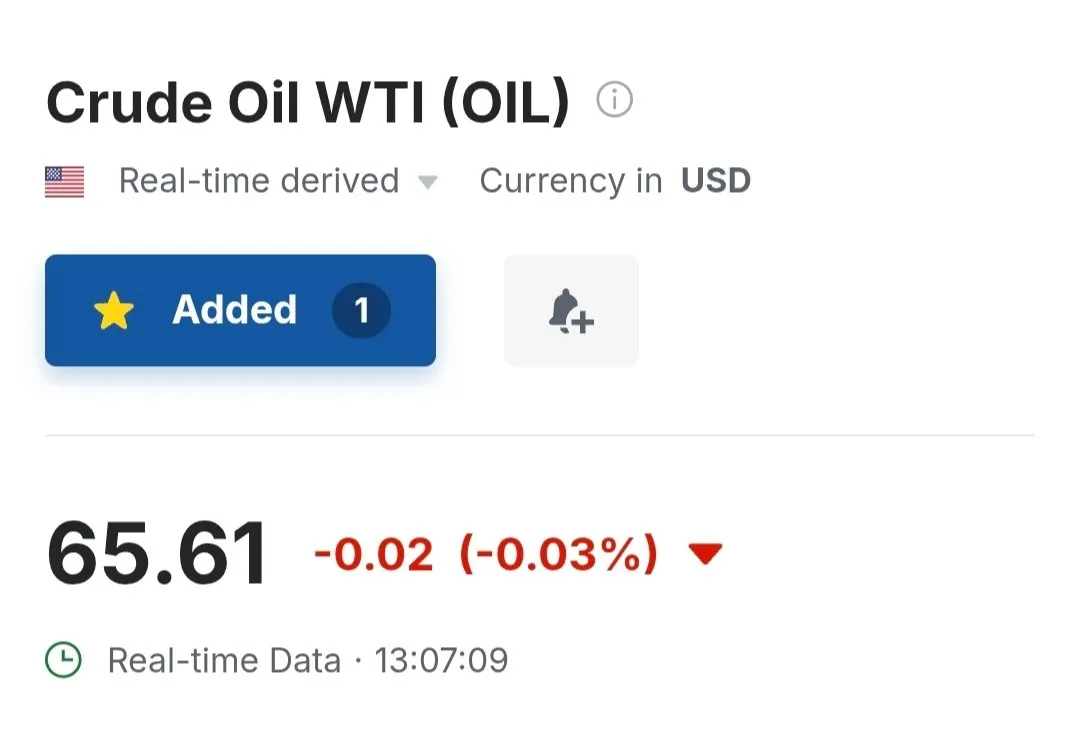Expand the Real-time derived dropdown arrow
The image size is (1080, 744).
[x=427, y=182]
